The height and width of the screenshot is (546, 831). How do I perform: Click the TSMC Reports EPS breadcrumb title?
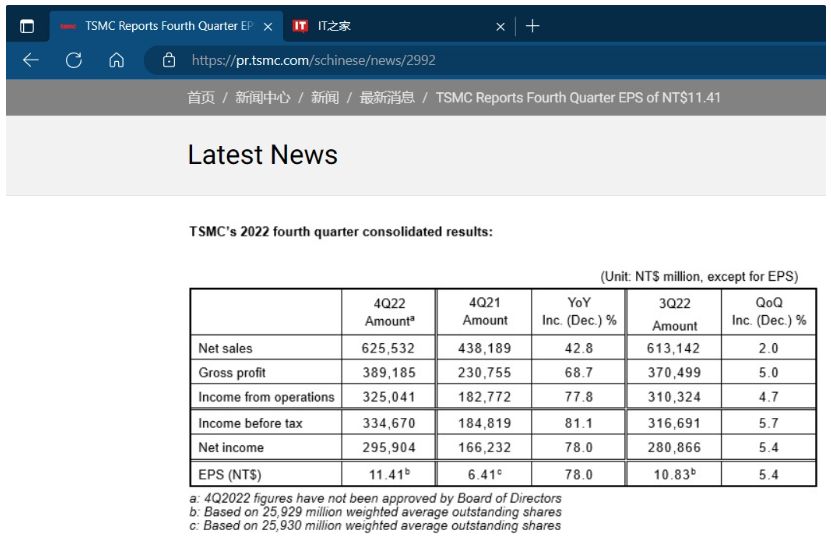pos(578,98)
